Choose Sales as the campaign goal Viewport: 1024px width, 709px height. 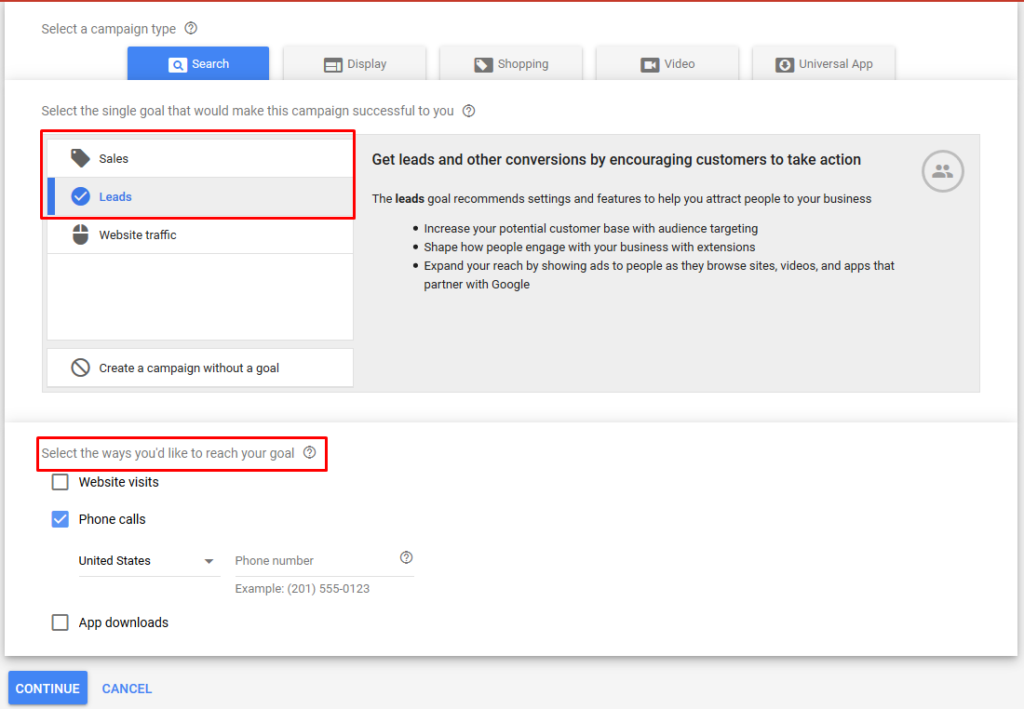[x=200, y=158]
